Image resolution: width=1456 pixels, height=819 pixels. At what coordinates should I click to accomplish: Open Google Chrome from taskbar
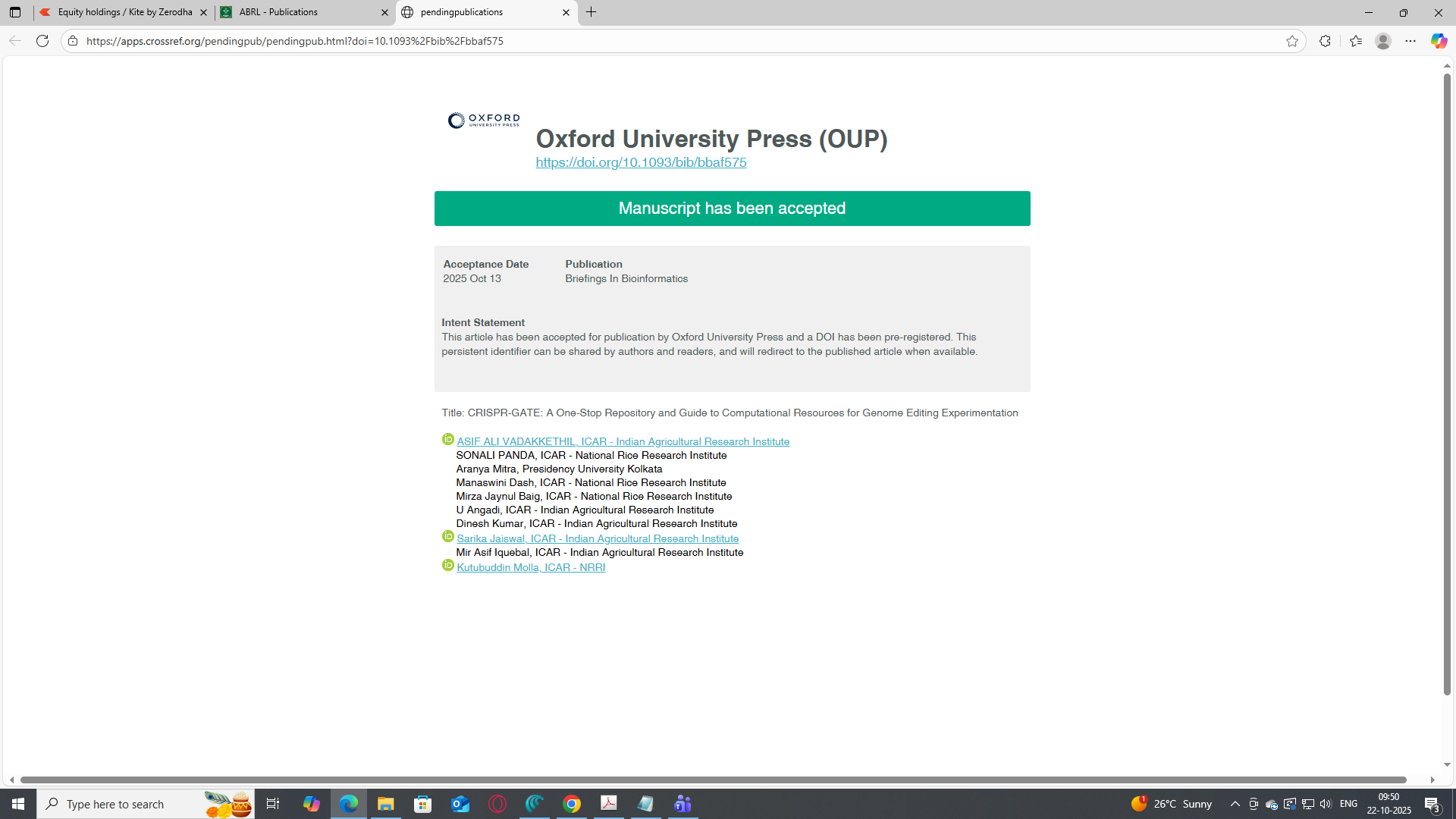(572, 804)
